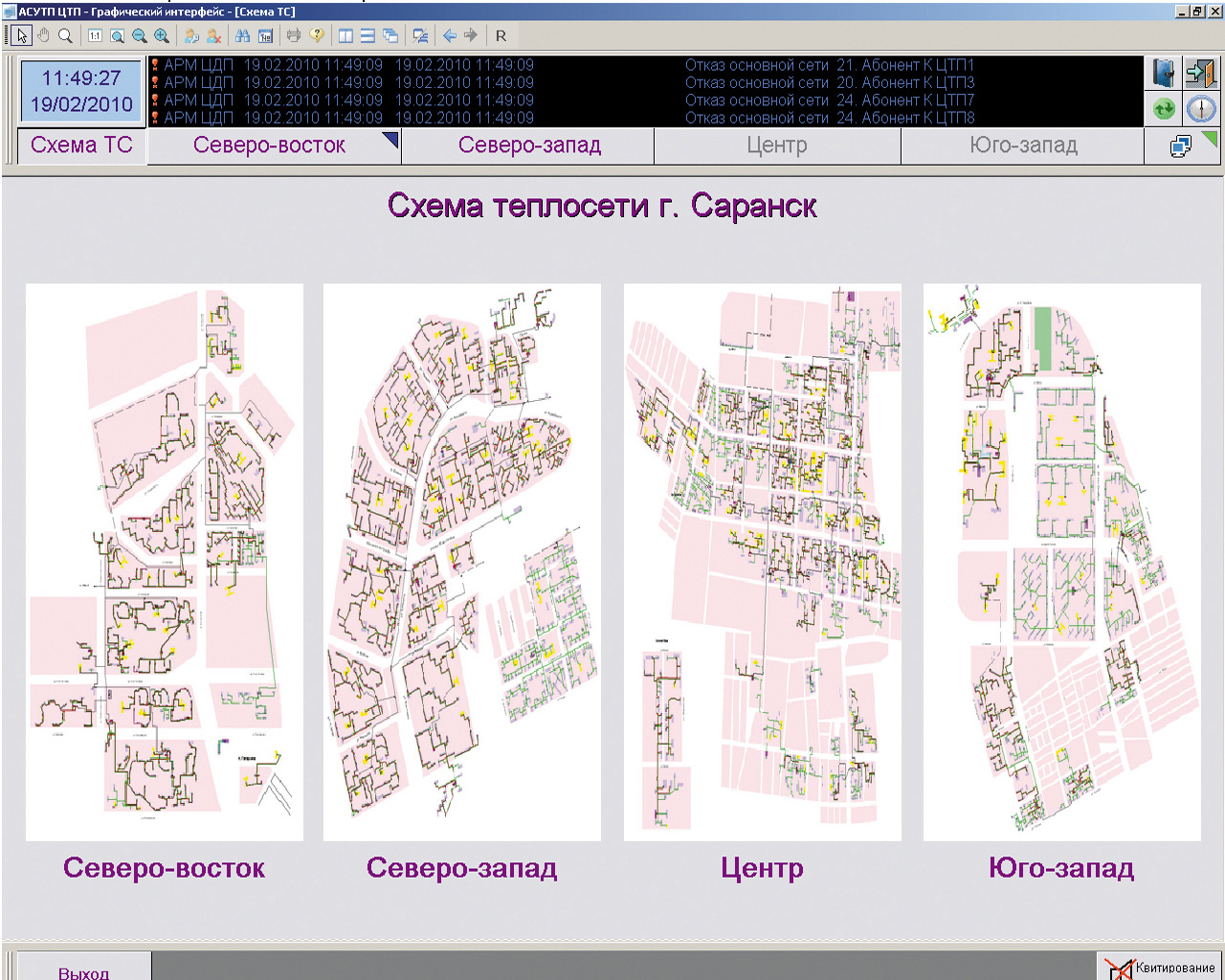This screenshot has height=980, width=1225.
Task: Click the zoom out magnifier icon
Action: pos(140,35)
